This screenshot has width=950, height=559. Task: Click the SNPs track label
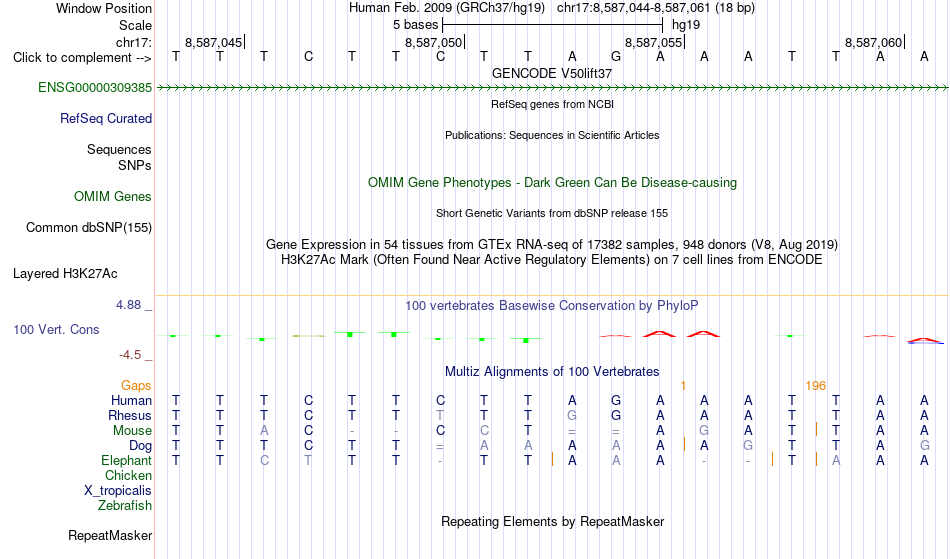pyautogui.click(x=135, y=165)
